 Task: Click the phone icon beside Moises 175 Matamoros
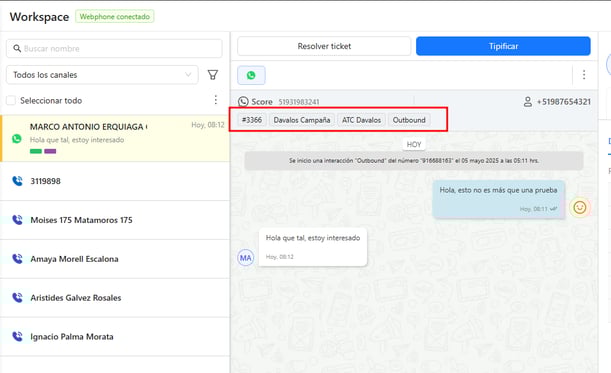click(17, 220)
